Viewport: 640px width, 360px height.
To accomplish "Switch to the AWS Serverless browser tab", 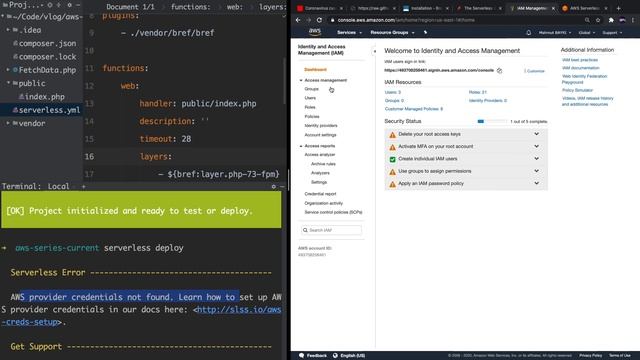I will tap(585, 8).
